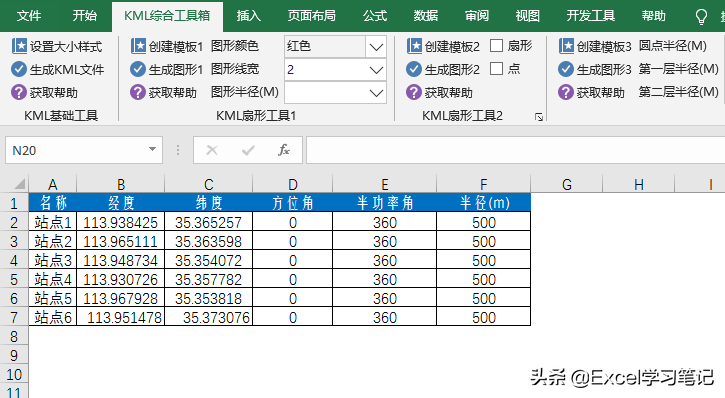Open 获取帮助 in KML扇形工具1 group
This screenshot has width=725, height=398.
(163, 92)
